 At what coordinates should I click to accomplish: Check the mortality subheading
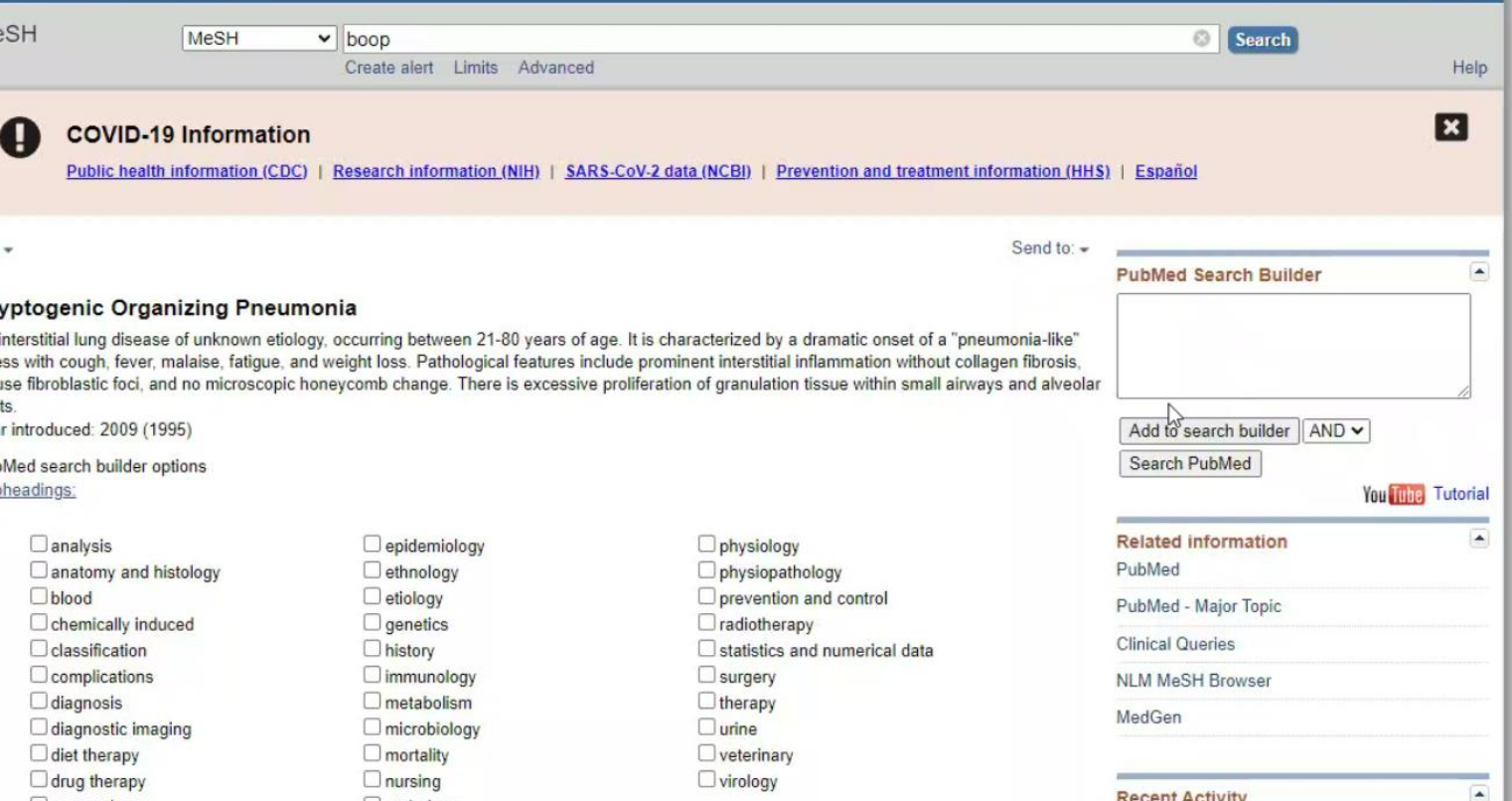click(373, 753)
